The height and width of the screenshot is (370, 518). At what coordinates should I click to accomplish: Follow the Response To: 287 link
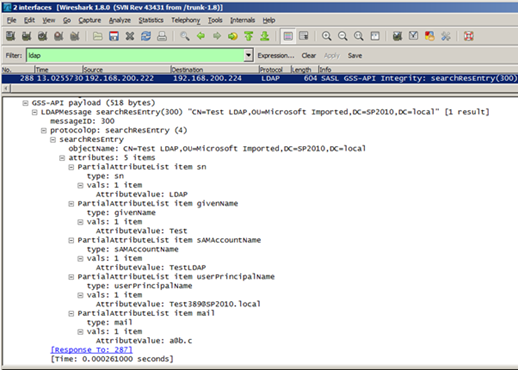pos(91,350)
